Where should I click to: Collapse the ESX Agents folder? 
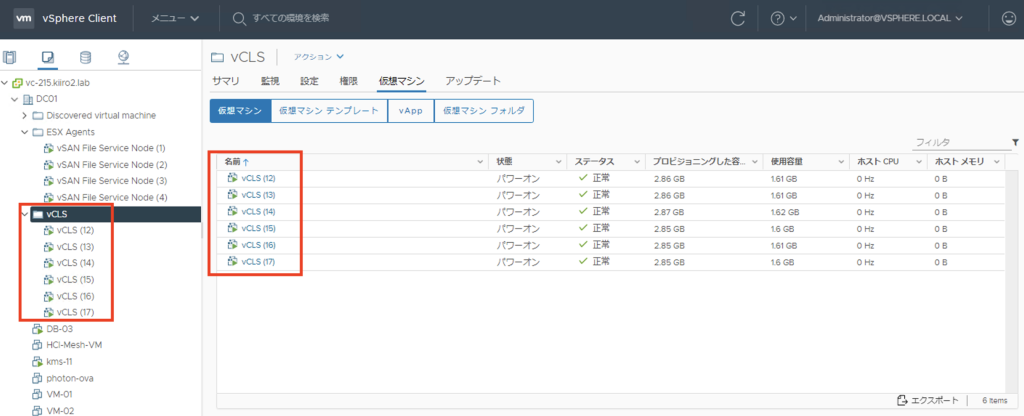point(25,132)
